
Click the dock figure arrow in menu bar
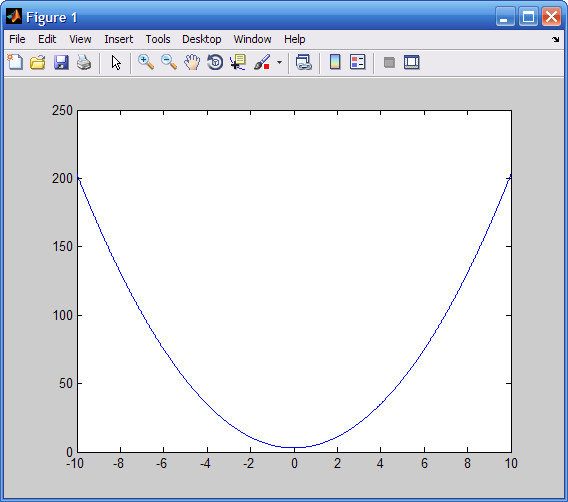[x=556, y=39]
